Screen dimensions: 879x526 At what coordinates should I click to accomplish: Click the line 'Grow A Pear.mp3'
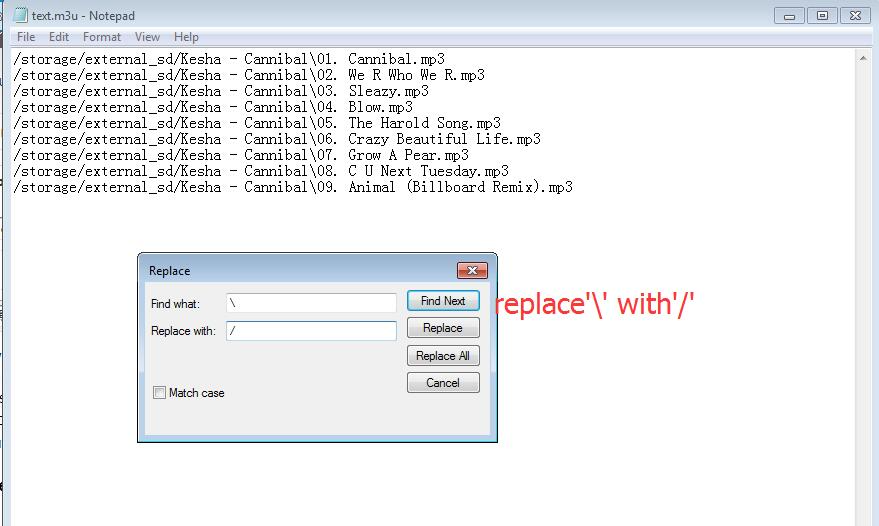tap(241, 155)
